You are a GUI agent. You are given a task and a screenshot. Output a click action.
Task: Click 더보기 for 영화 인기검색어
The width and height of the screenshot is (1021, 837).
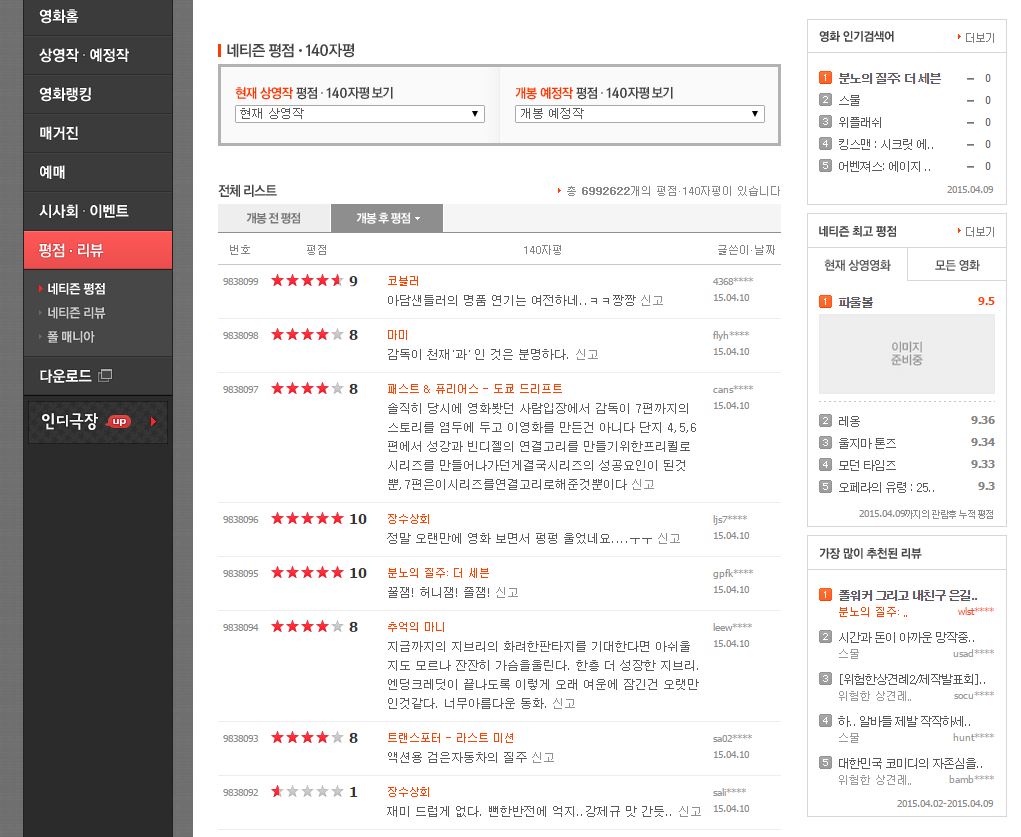[x=977, y=38]
